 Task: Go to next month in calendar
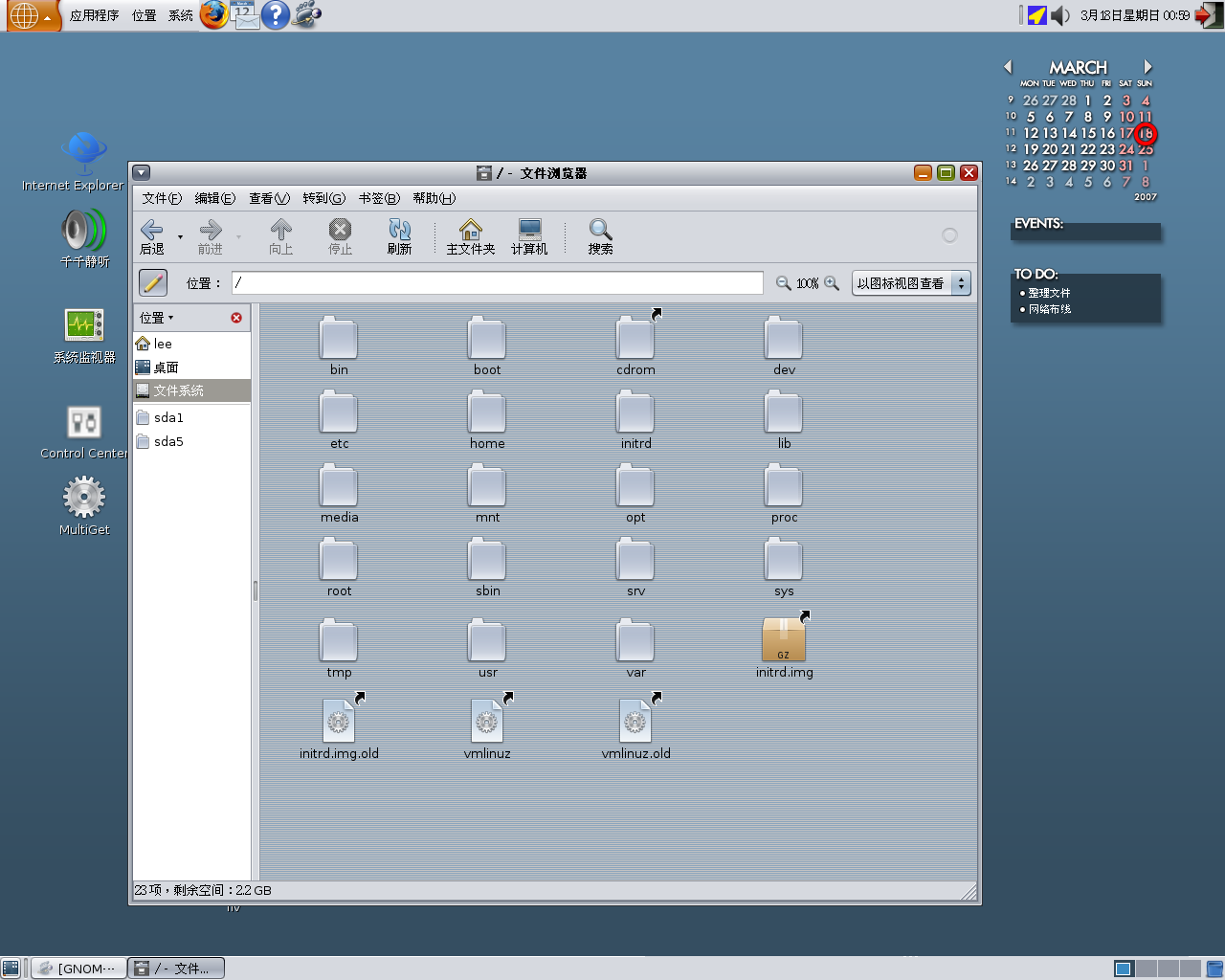pyautogui.click(x=1147, y=67)
